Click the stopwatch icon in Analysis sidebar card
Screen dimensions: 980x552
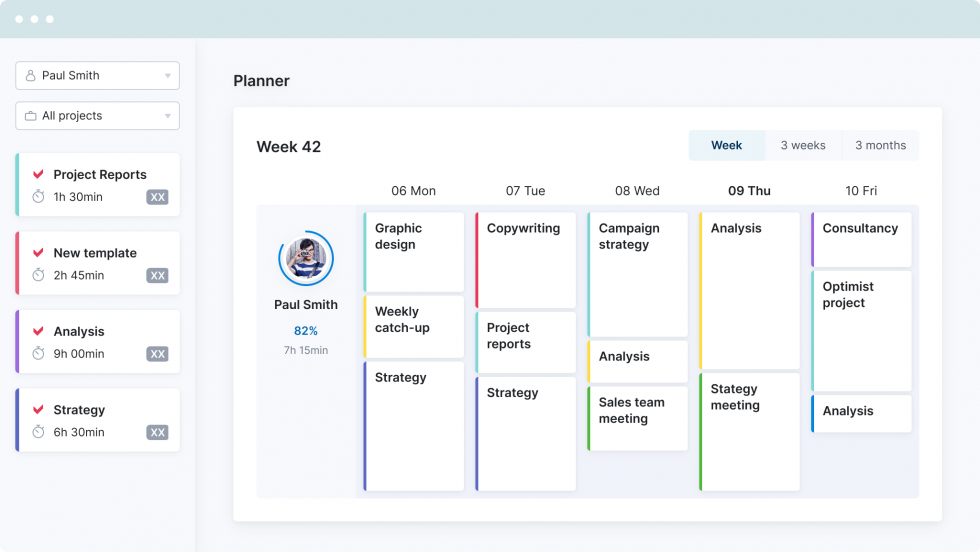point(39,353)
